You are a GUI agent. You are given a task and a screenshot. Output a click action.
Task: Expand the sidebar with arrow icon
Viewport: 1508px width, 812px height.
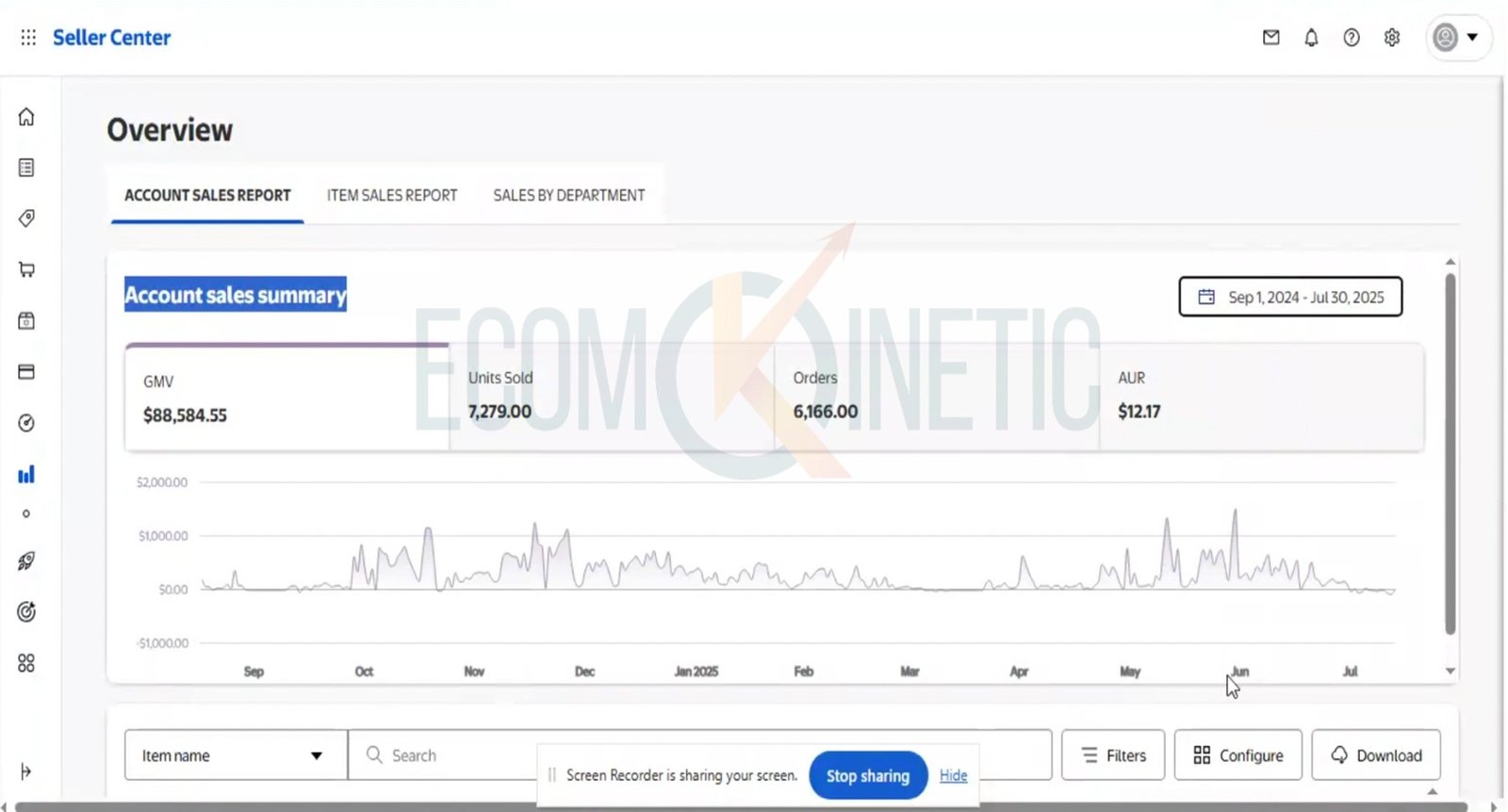coord(26,771)
